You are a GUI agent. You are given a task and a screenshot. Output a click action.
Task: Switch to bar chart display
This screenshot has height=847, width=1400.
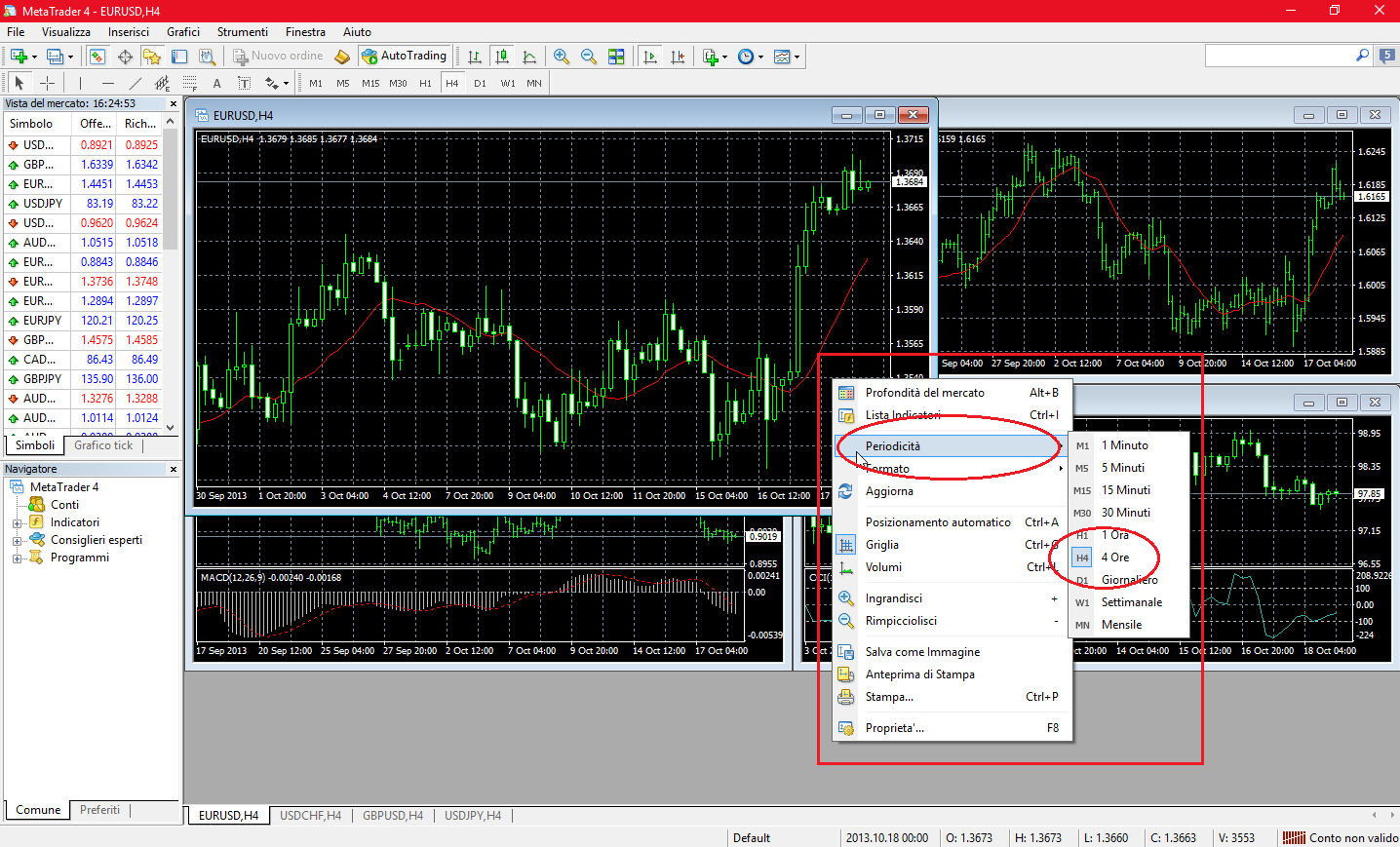coord(475,57)
